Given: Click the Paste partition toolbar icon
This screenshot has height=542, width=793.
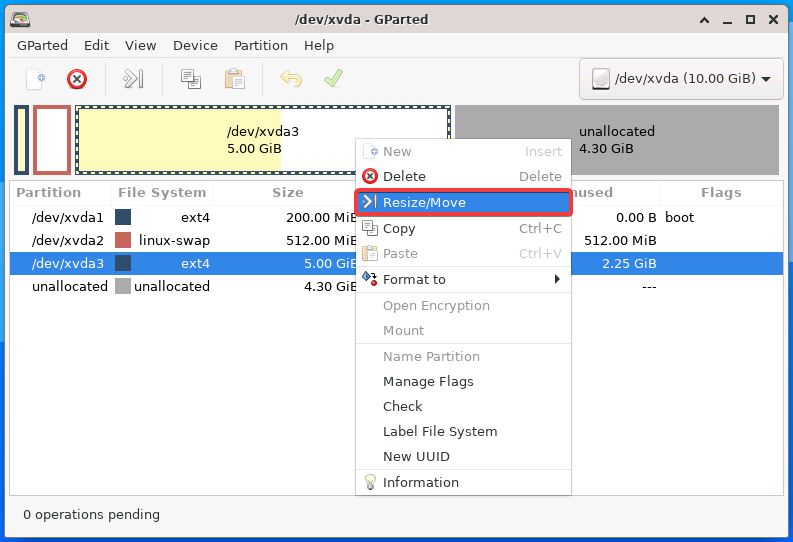Looking at the screenshot, I should (235, 79).
